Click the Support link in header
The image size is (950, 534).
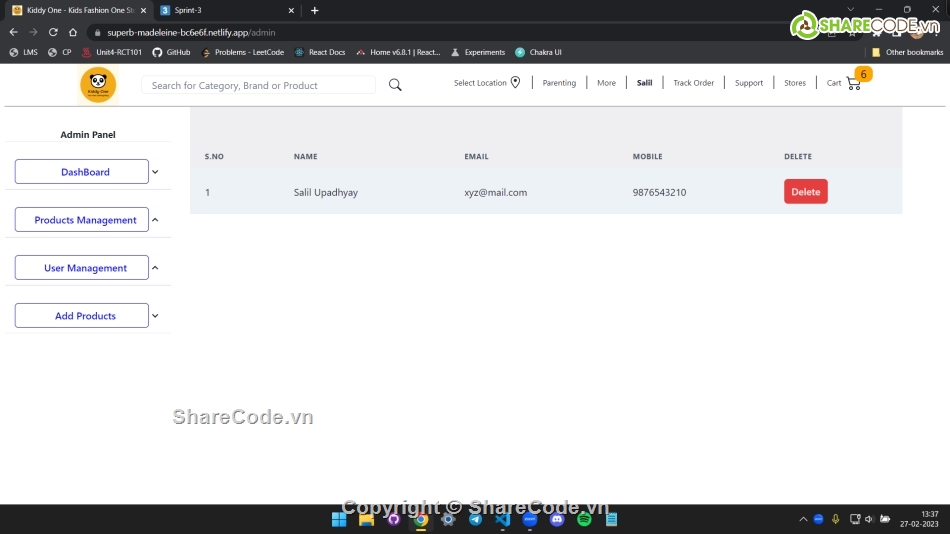coord(748,83)
